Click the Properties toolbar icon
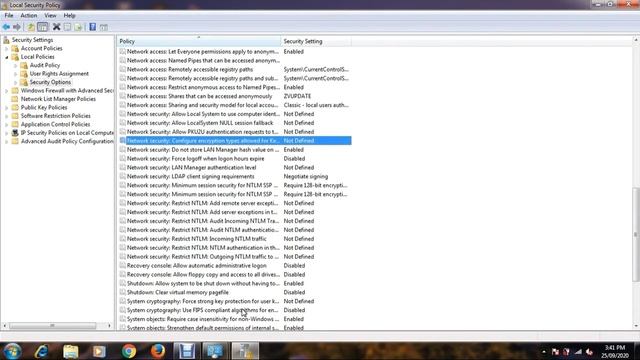This screenshot has height=360, width=640. point(67,27)
